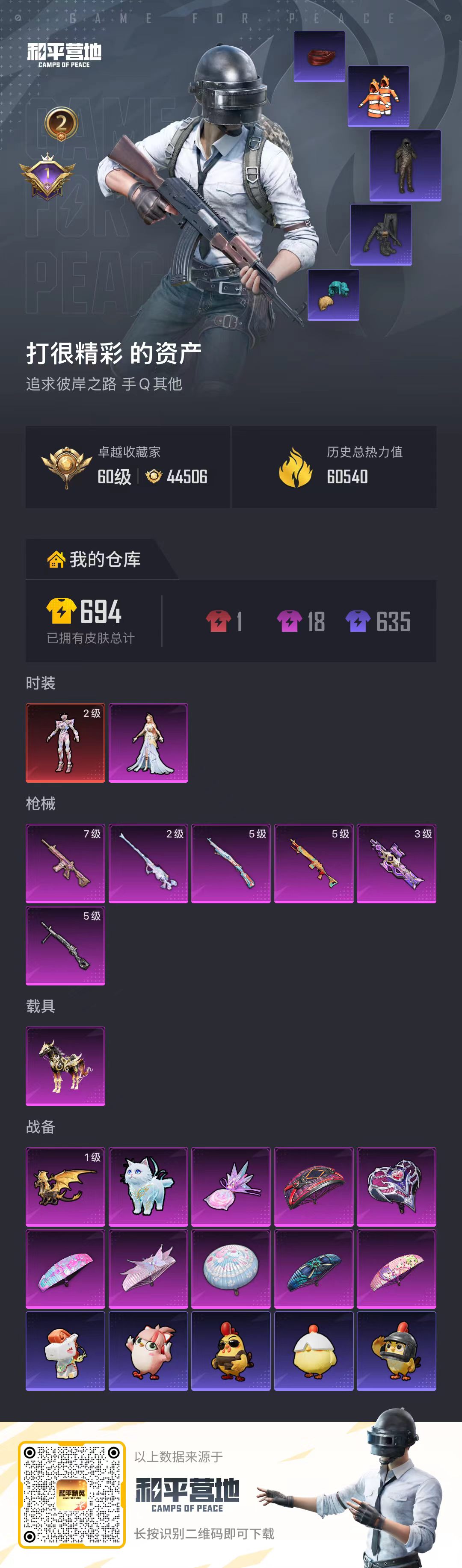Select the orange hooded jacket icon
Image resolution: width=462 pixels, height=1568 pixels.
(378, 96)
